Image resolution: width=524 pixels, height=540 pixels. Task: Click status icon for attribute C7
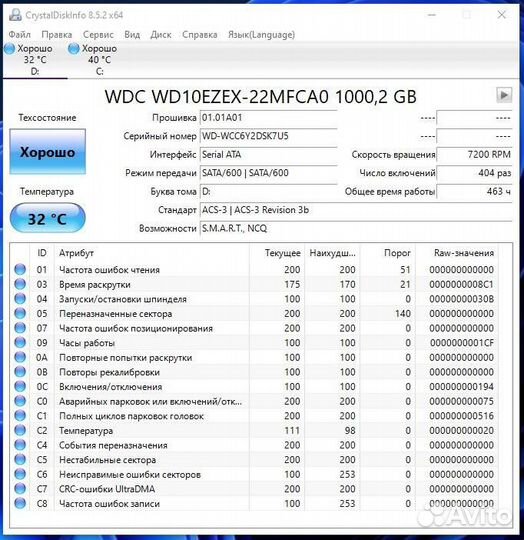pyautogui.click(x=20, y=489)
